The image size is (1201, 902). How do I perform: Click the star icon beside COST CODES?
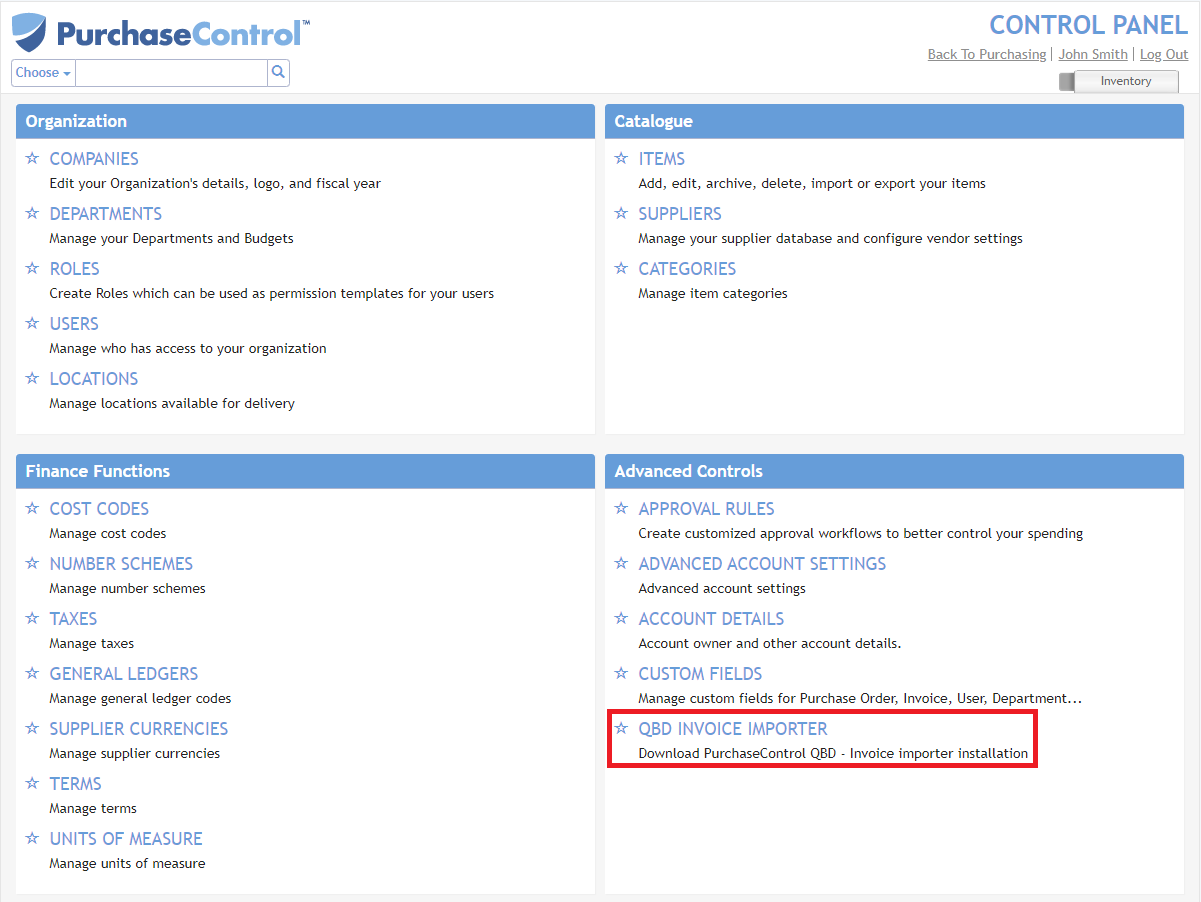(x=32, y=508)
